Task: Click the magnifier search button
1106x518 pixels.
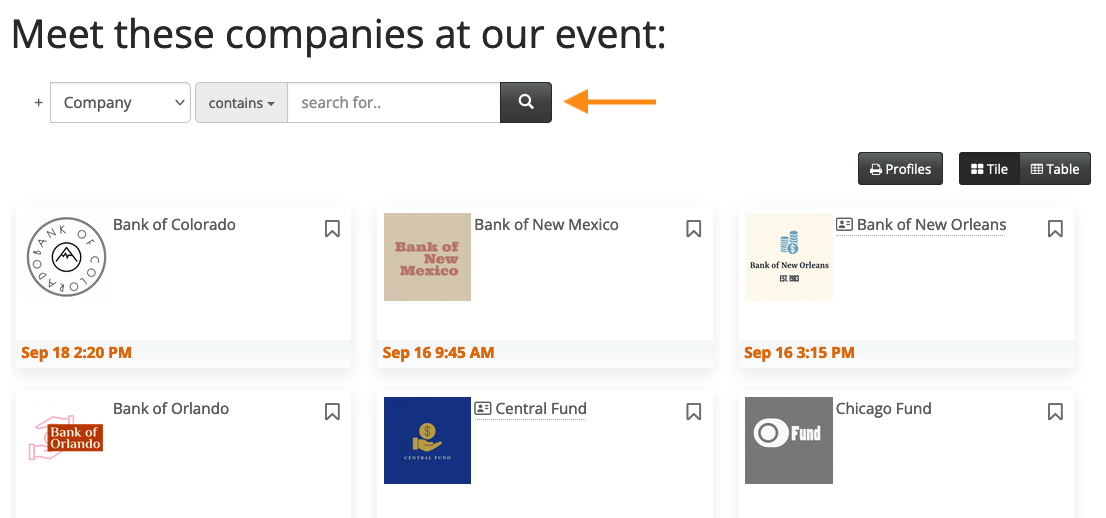Action: pyautogui.click(x=526, y=102)
